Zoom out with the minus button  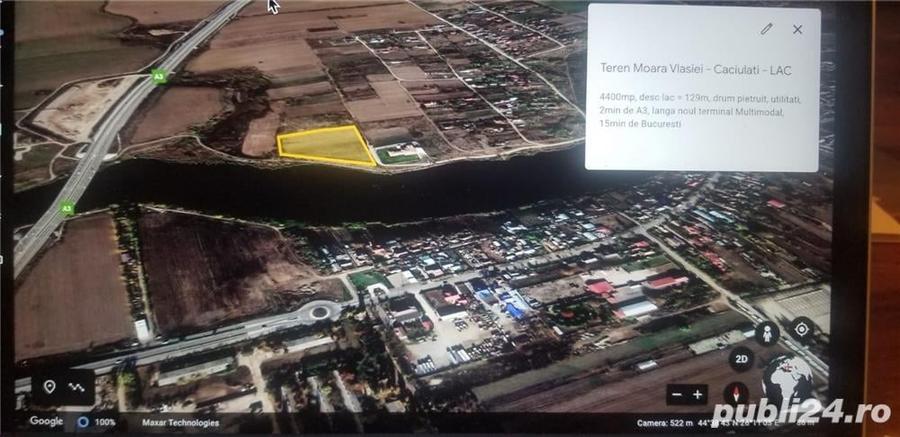(677, 395)
